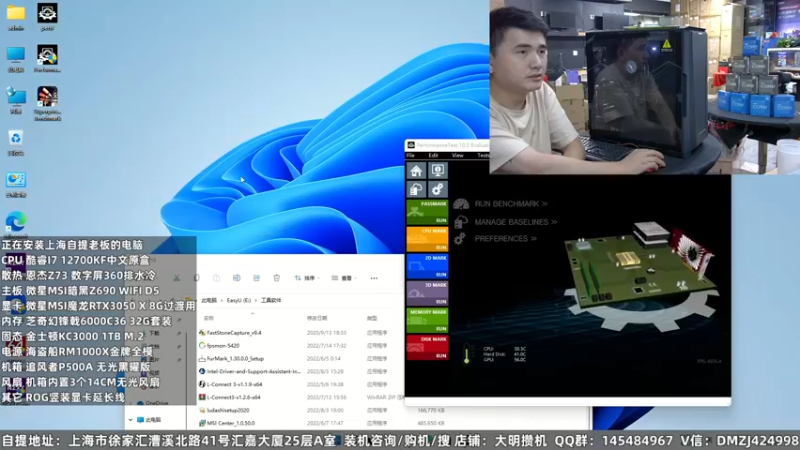Run the PassMark full test tile
800x450 pixels.
[428, 212]
